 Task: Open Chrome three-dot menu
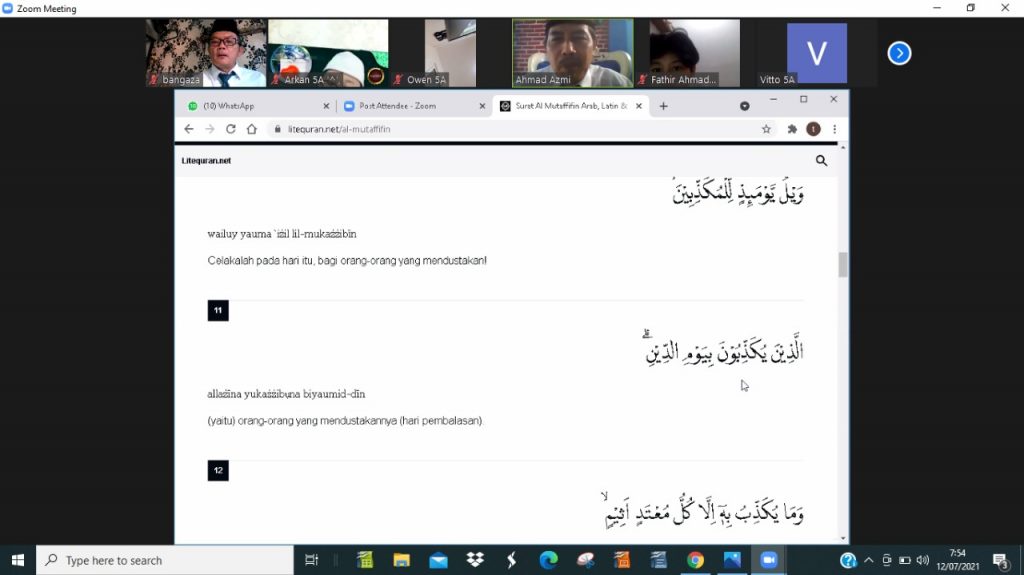pyautogui.click(x=834, y=129)
